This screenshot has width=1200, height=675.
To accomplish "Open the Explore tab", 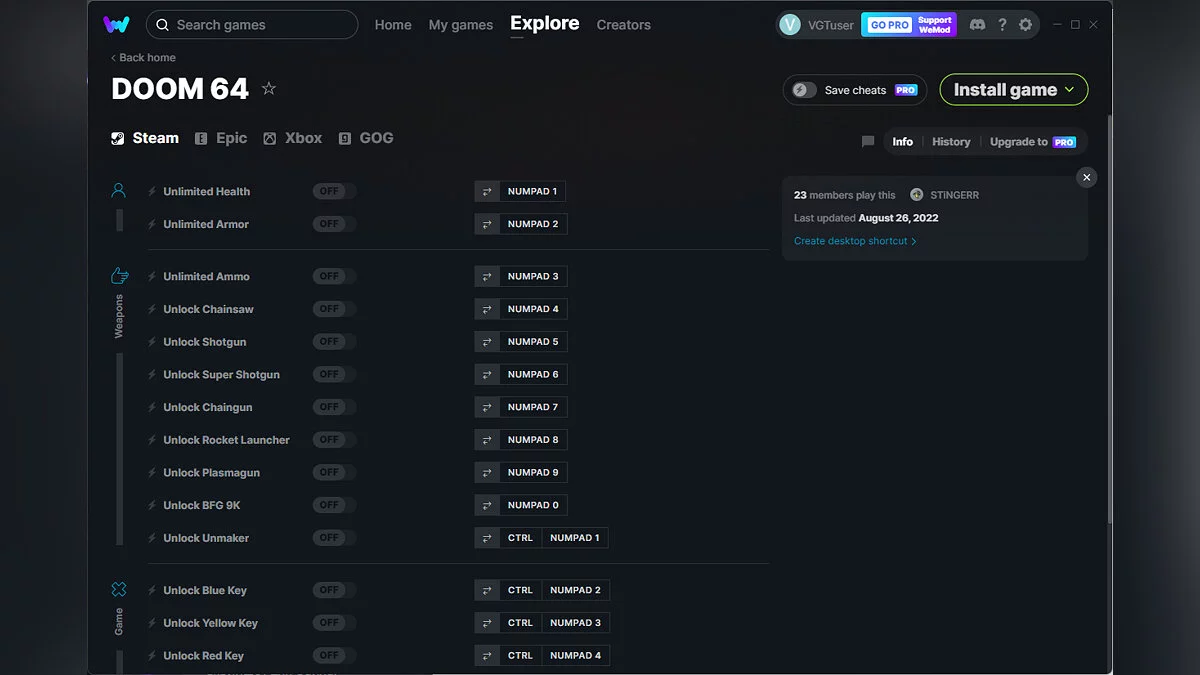I will pos(545,24).
